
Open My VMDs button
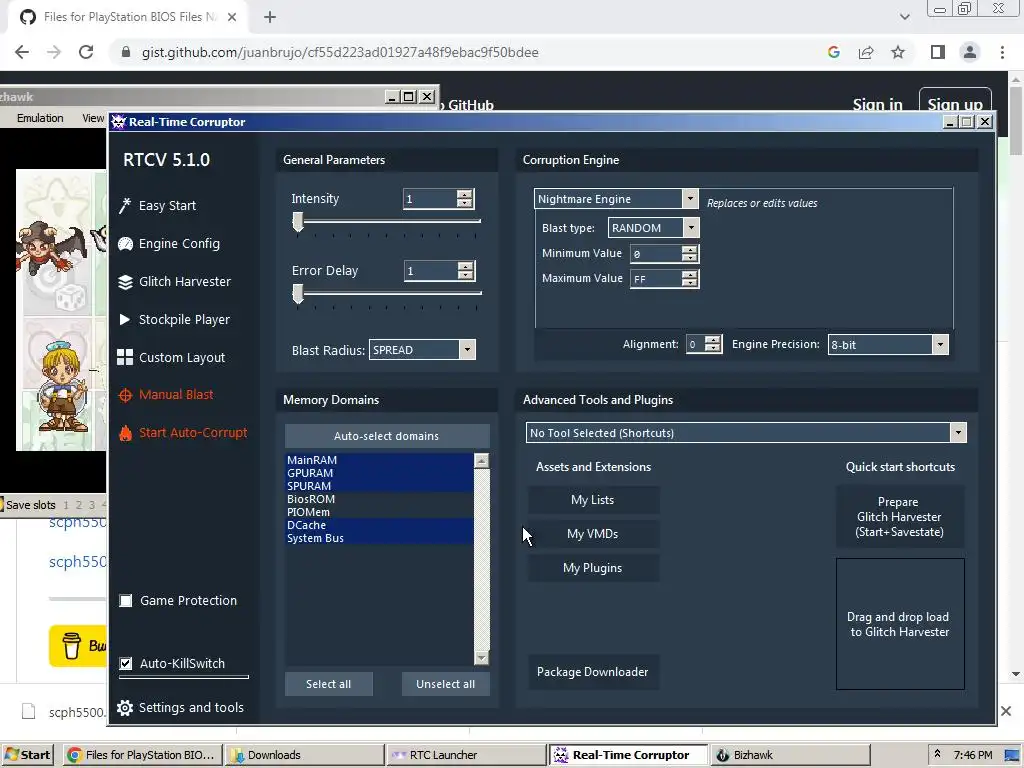[x=593, y=534]
